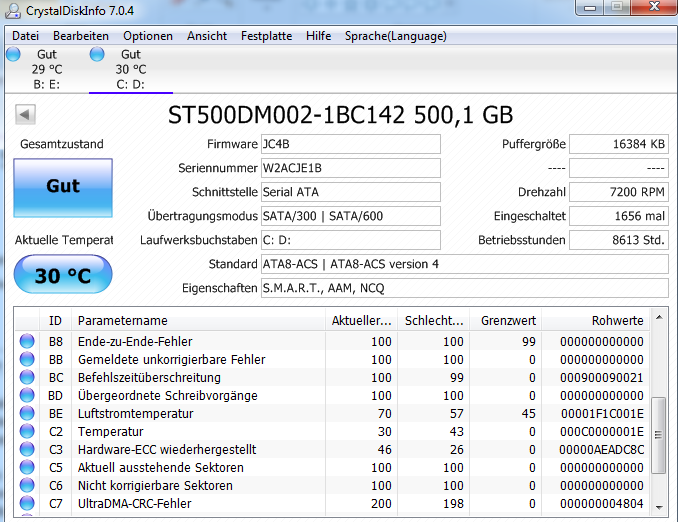Click the Puffergröße value 16384 KB
Screen dimensions: 678x522
[619, 144]
